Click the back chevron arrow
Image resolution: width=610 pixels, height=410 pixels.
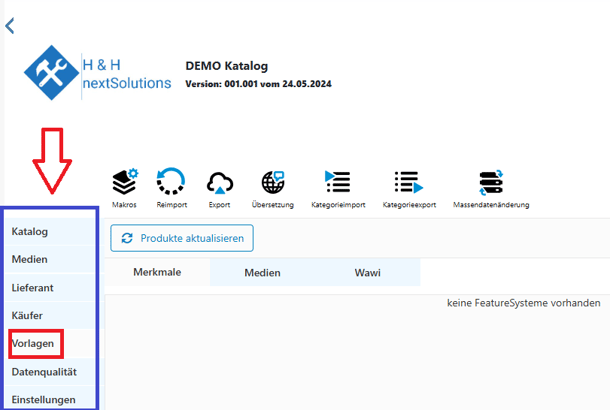pos(10,25)
